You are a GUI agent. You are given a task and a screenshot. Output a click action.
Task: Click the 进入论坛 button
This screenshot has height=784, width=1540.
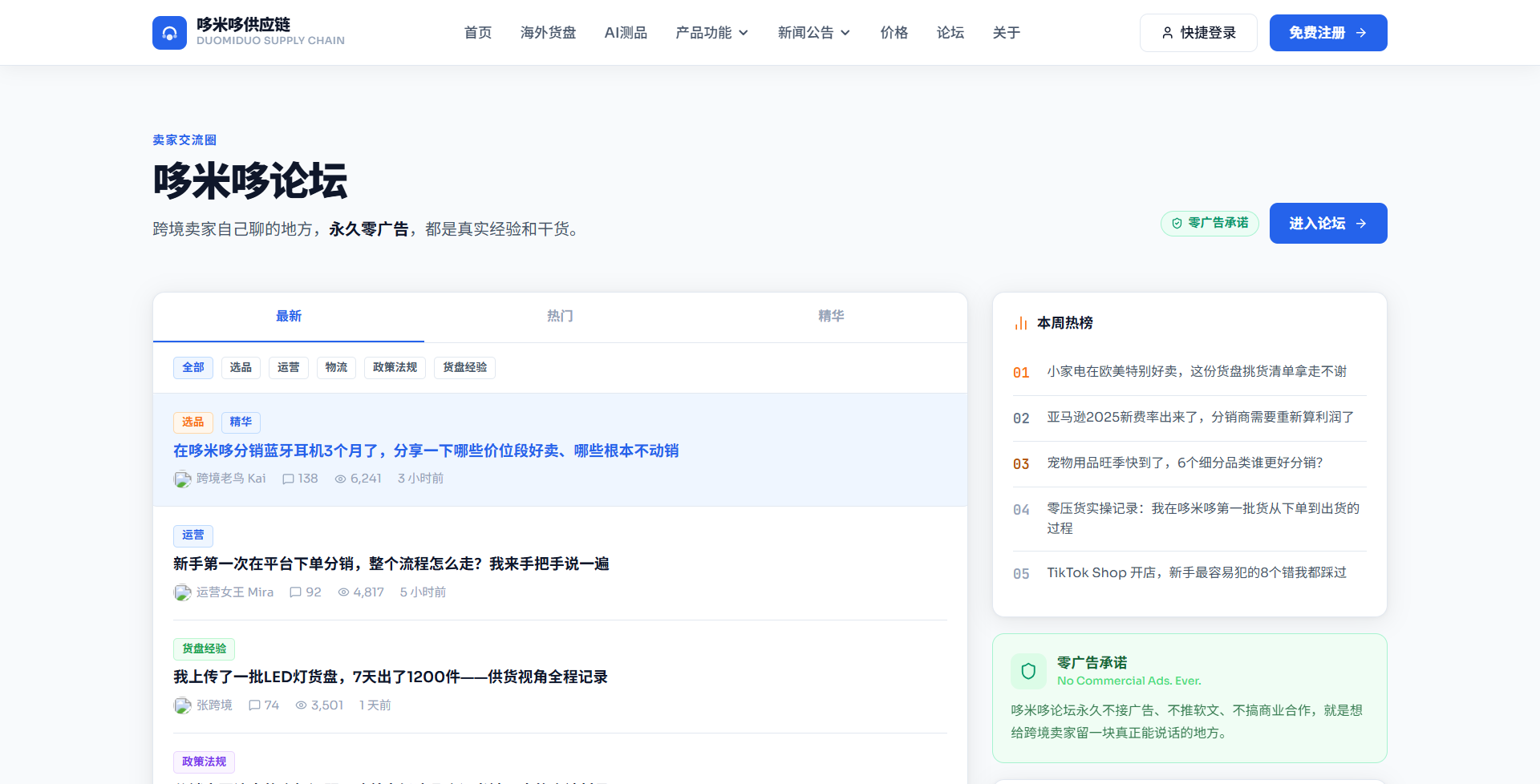[x=1328, y=224]
